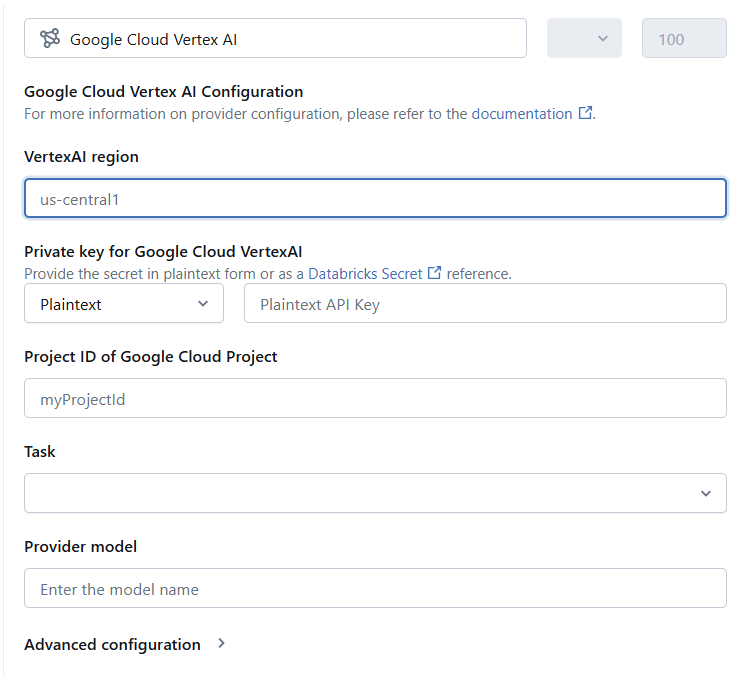Click the Google Cloud Vertex AI provider icon
Screen dimensions: 743x678
click(50, 38)
